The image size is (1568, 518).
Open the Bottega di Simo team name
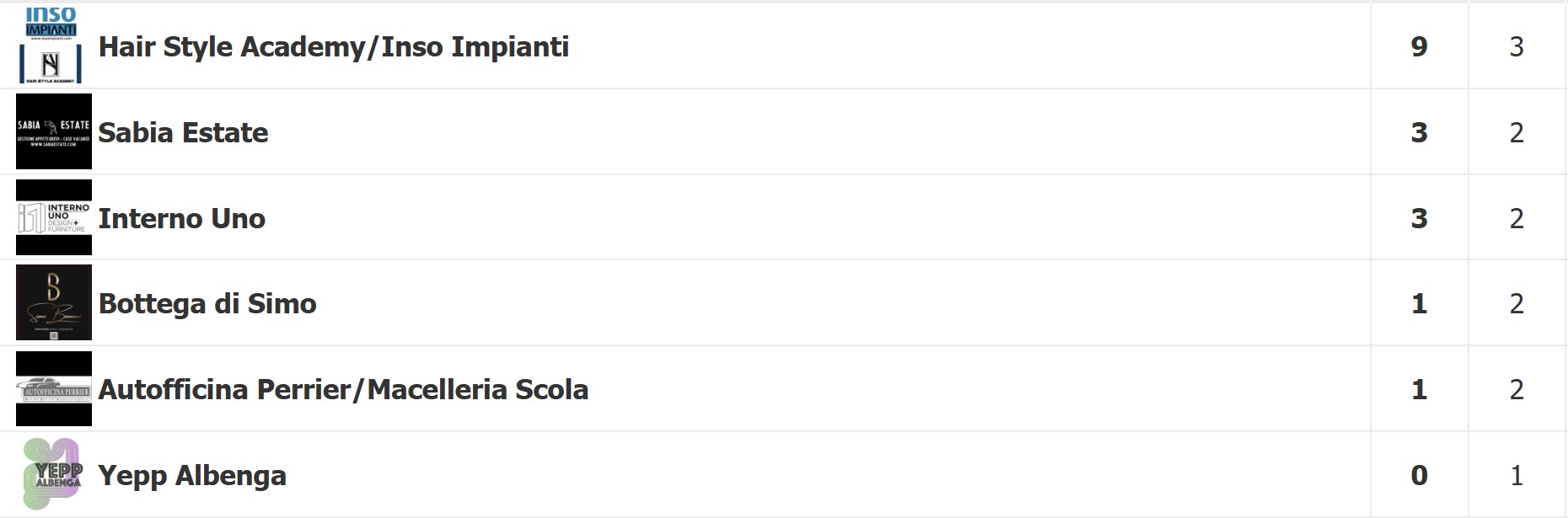pos(207,304)
